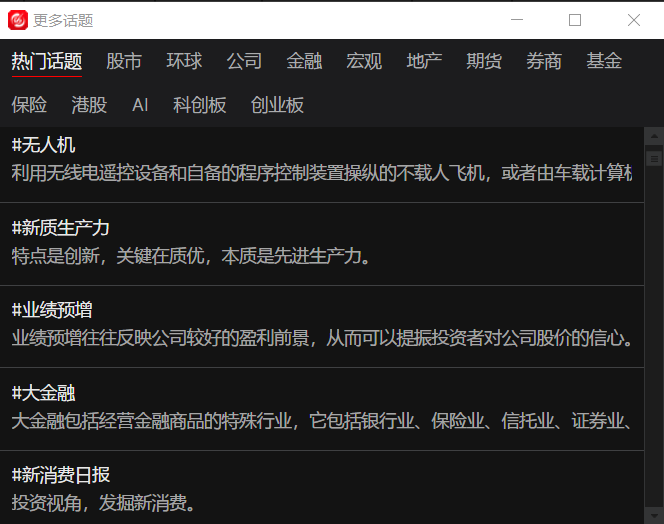
Task: Switch to the 股市 tab
Action: [124, 61]
